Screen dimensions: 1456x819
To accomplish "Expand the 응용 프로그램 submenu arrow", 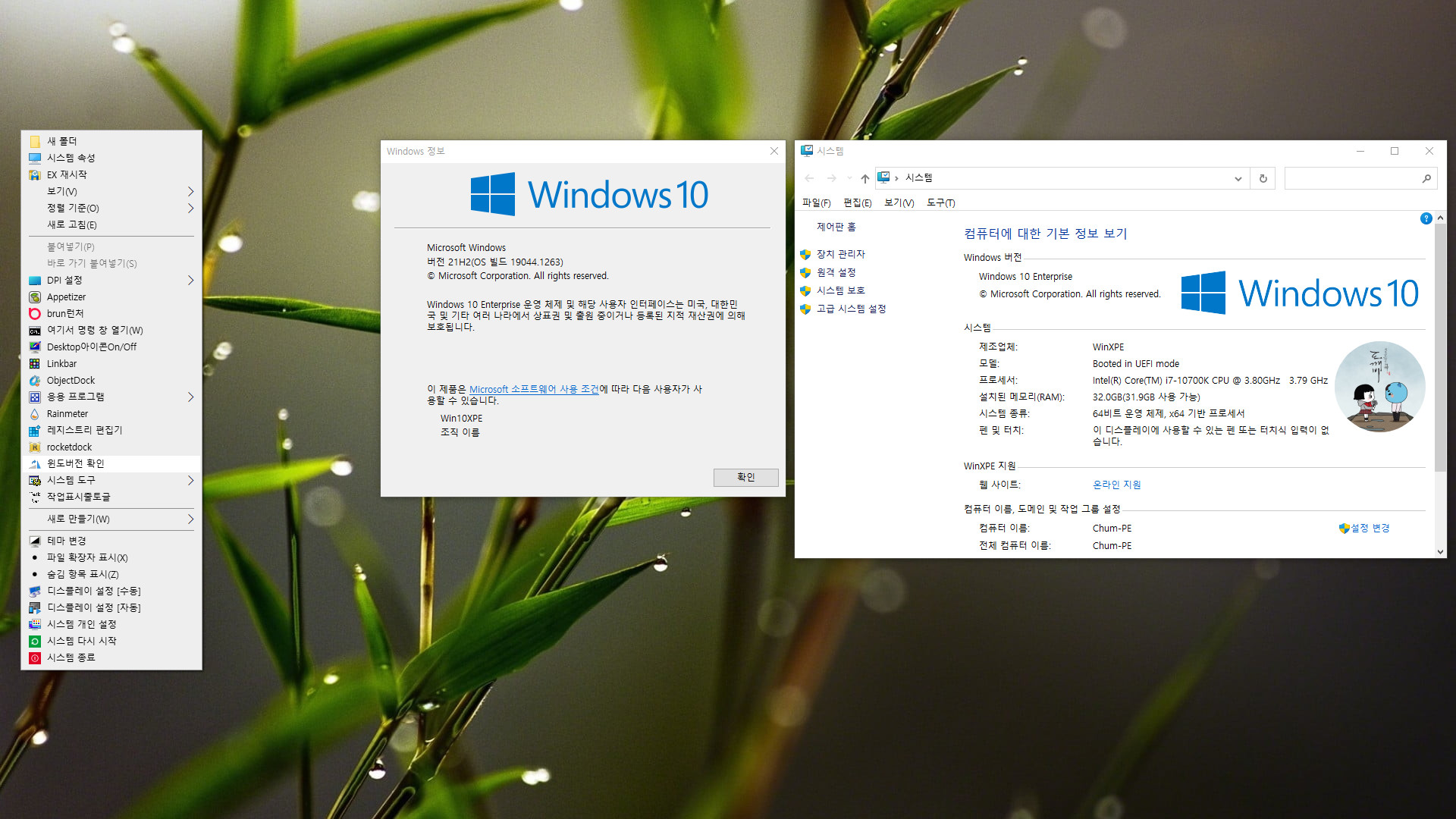I will 190,397.
